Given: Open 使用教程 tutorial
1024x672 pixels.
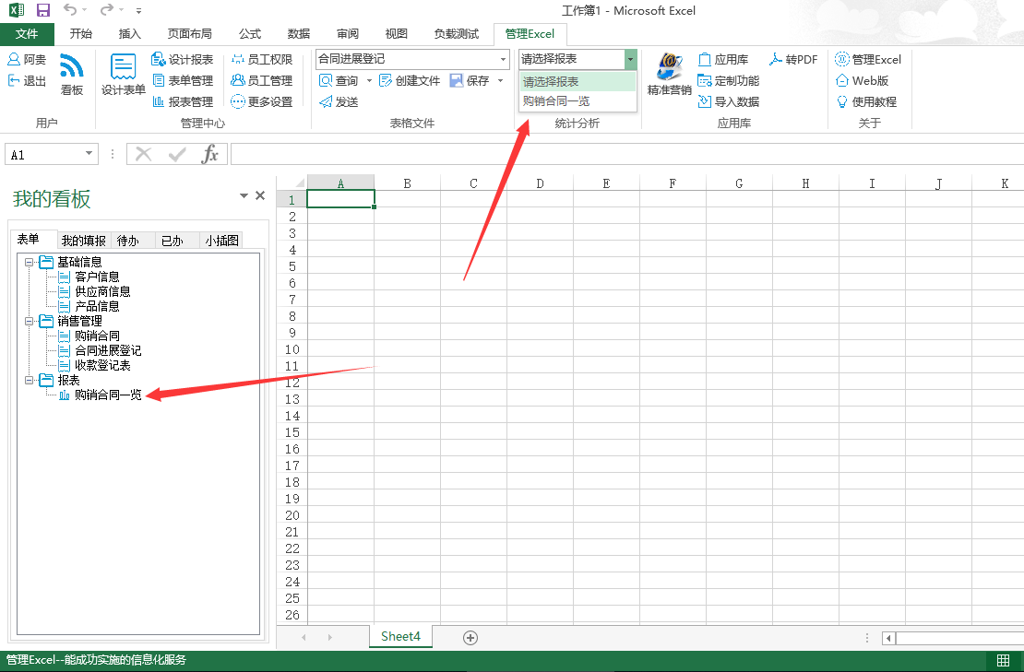Looking at the screenshot, I should (866, 101).
